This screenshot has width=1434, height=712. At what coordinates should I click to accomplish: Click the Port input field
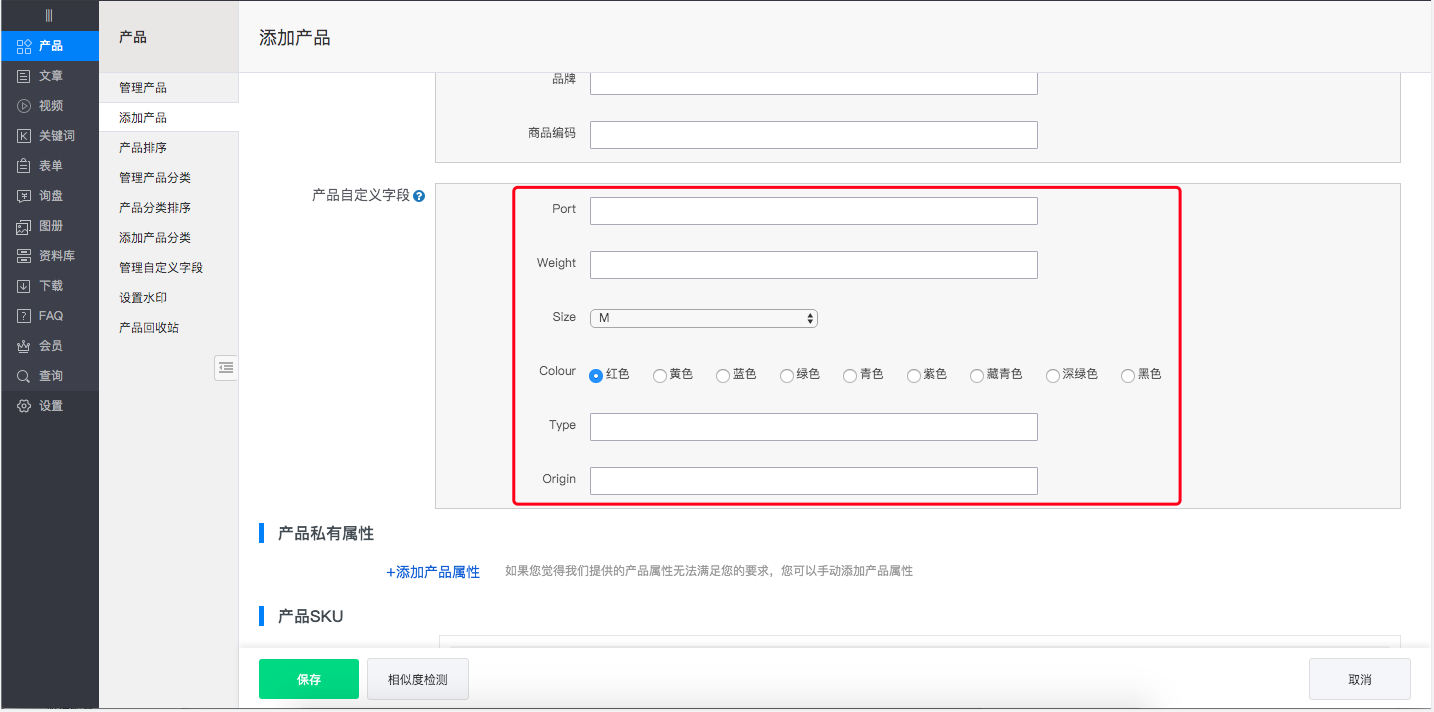(813, 211)
